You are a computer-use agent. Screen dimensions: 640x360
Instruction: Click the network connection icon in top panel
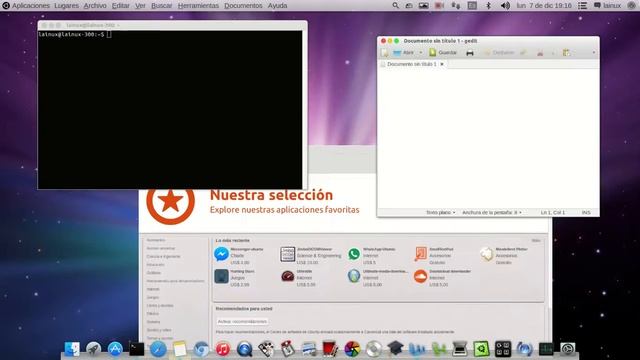pyautogui.click(x=456, y=6)
